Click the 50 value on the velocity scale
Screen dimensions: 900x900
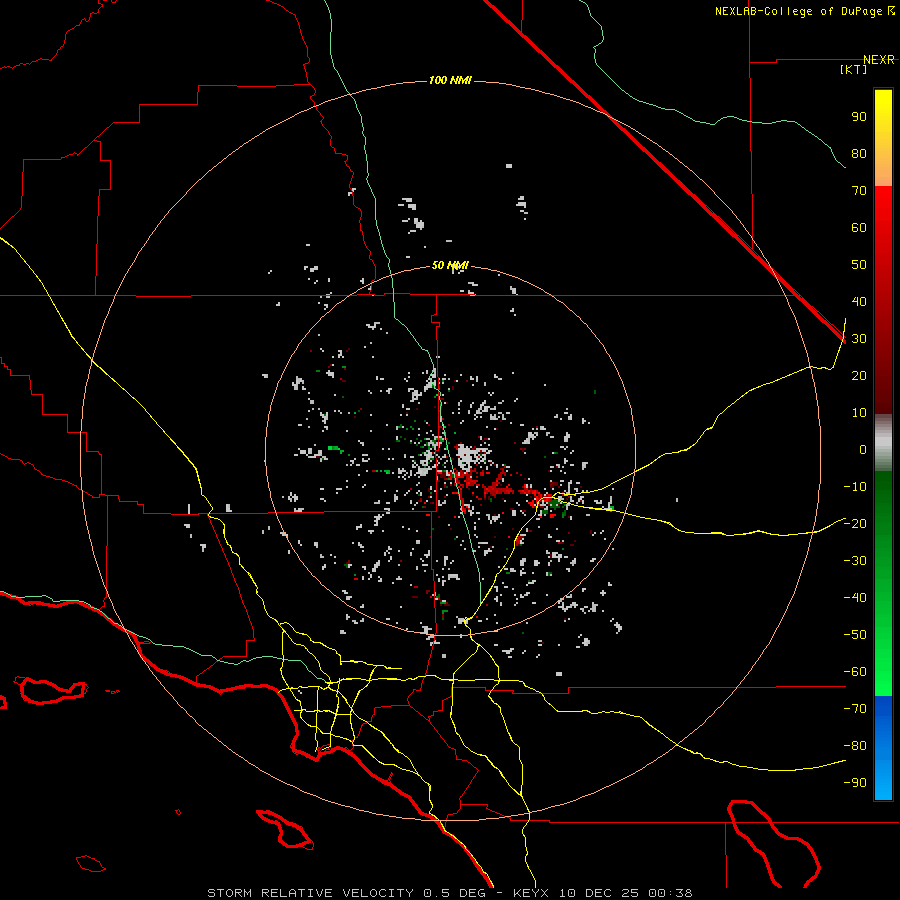tap(859, 265)
